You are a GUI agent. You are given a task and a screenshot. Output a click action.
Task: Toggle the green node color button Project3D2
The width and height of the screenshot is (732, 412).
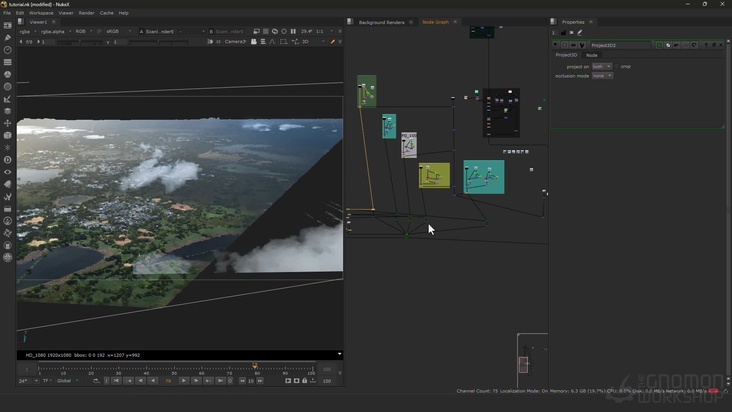[659, 45]
